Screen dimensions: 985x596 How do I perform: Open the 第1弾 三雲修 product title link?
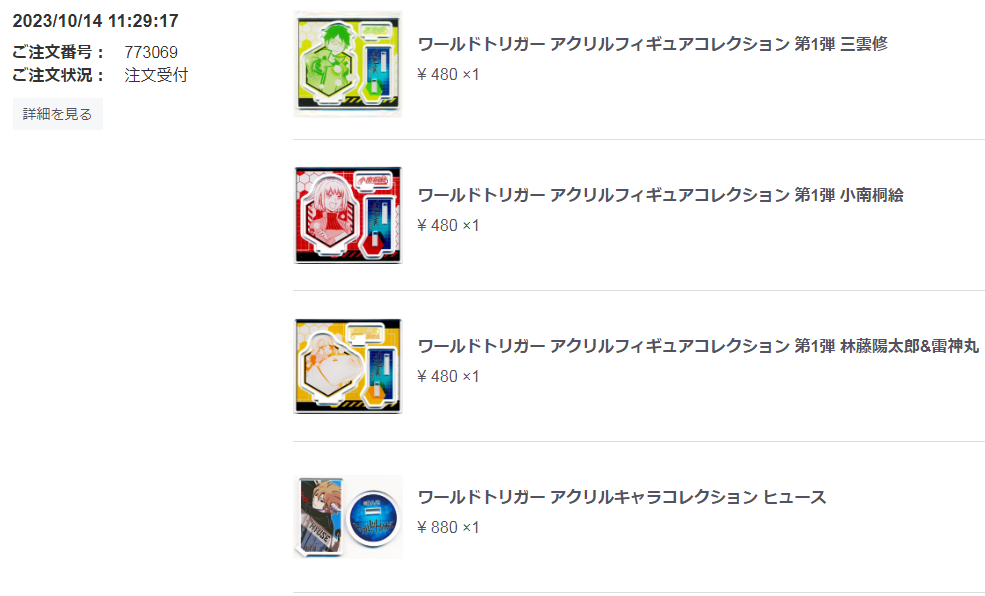(653, 44)
